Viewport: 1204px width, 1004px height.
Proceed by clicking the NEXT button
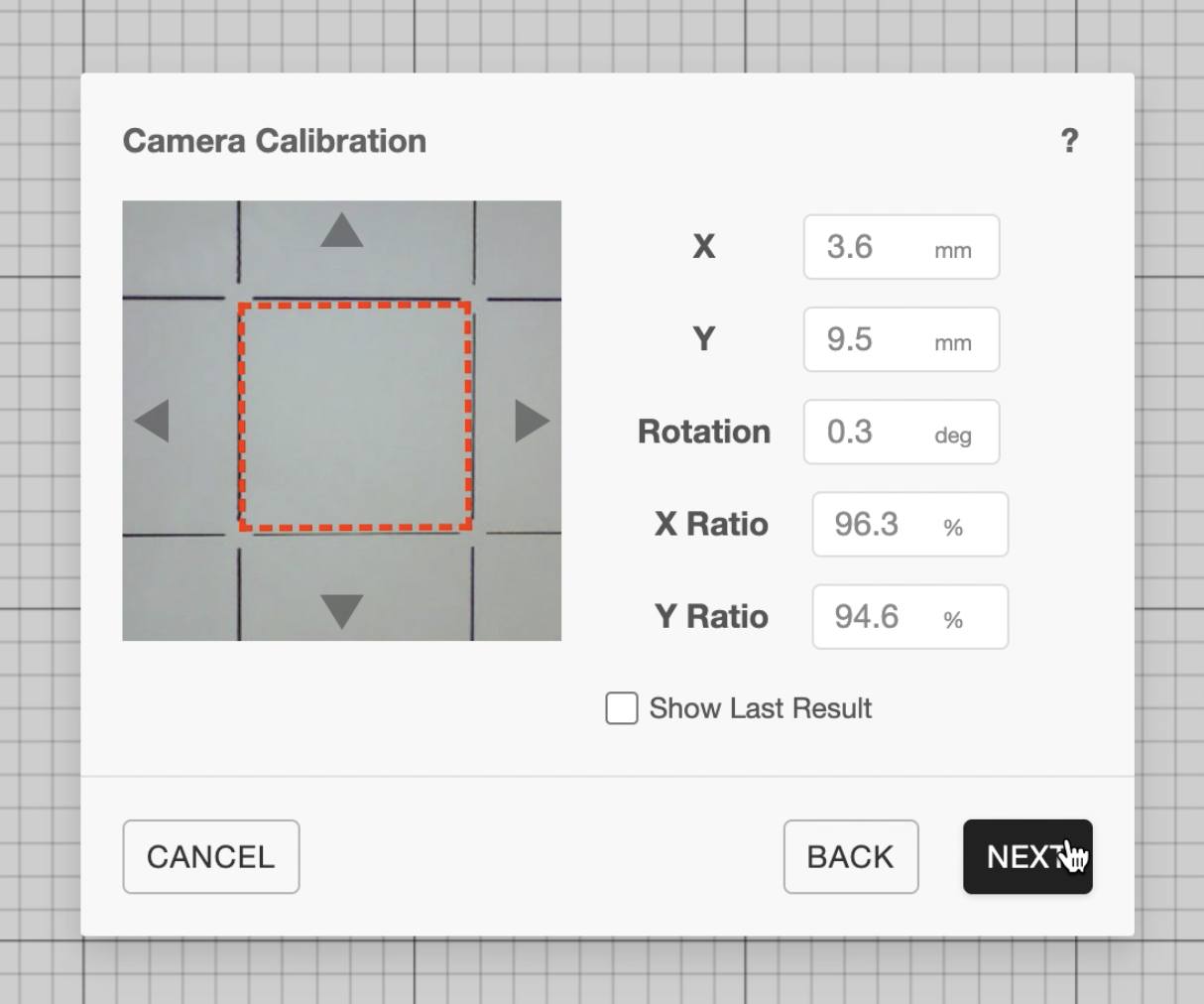click(1026, 856)
